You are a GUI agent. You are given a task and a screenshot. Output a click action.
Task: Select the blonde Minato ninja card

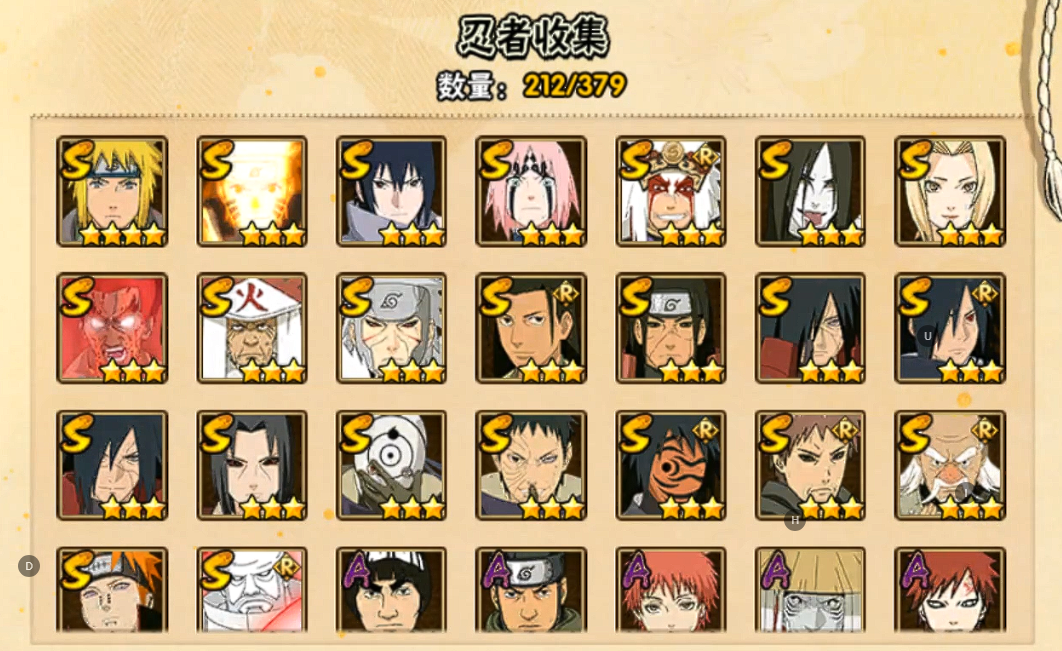click(x=112, y=191)
